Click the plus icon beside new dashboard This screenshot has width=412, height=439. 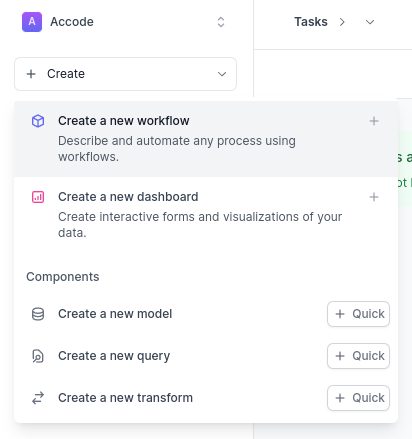(374, 197)
